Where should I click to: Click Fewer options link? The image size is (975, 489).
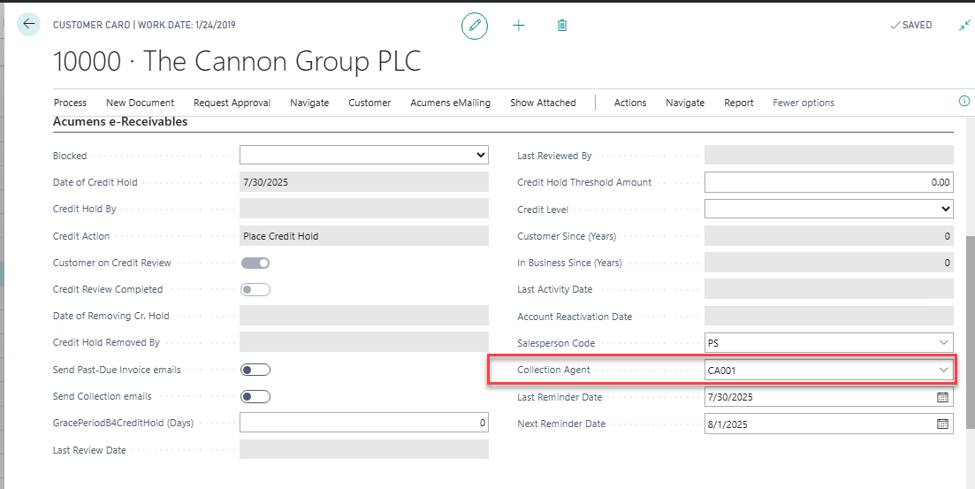(803, 103)
